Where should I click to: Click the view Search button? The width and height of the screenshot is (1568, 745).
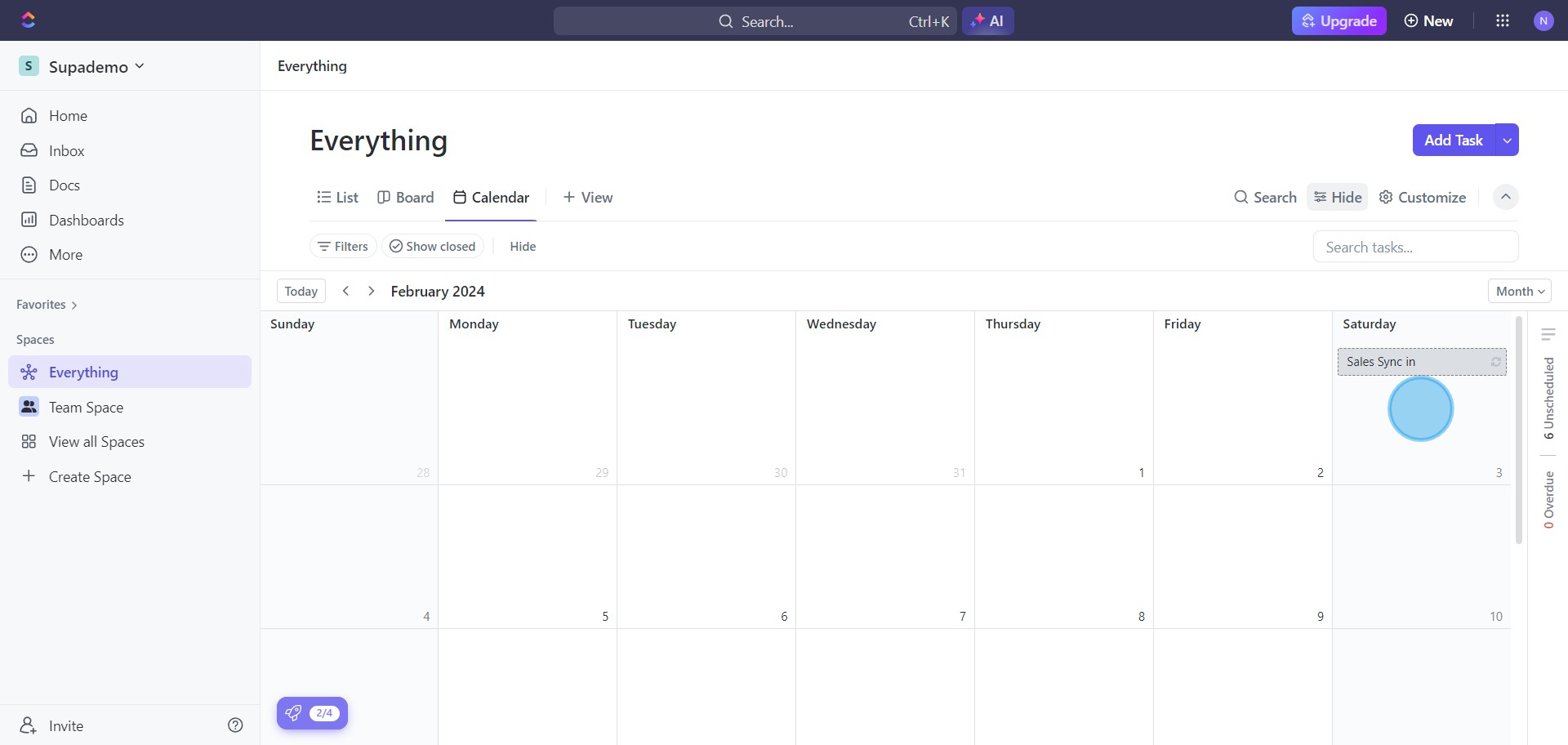point(1265,197)
